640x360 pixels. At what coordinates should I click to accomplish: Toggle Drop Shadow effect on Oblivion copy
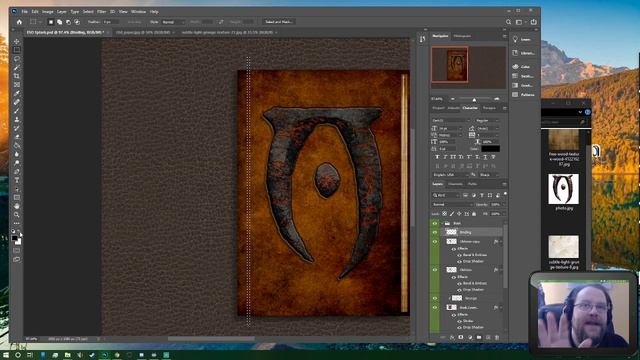[x=460, y=261]
